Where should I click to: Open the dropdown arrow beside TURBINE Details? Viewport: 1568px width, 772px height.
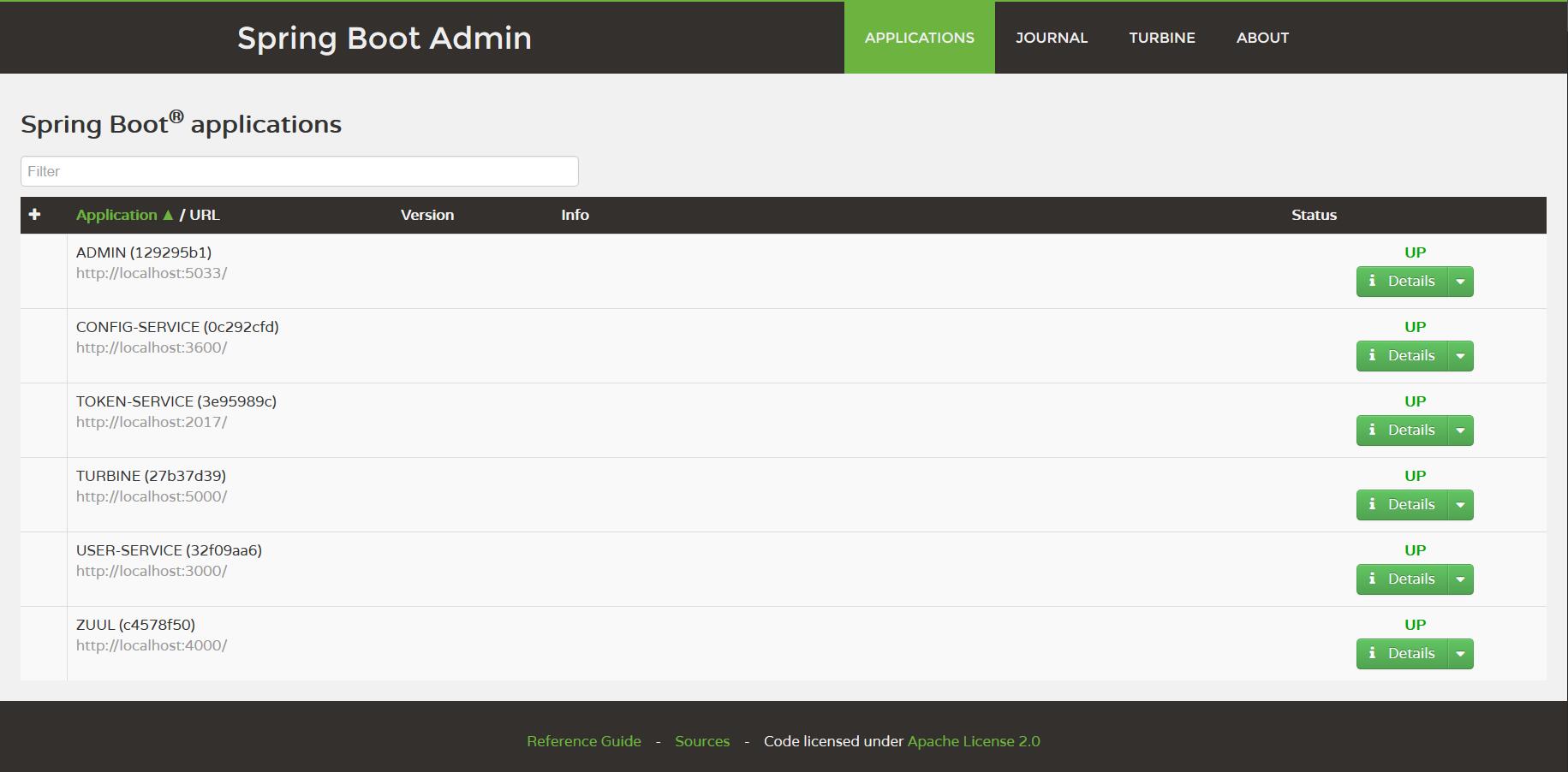(x=1460, y=505)
